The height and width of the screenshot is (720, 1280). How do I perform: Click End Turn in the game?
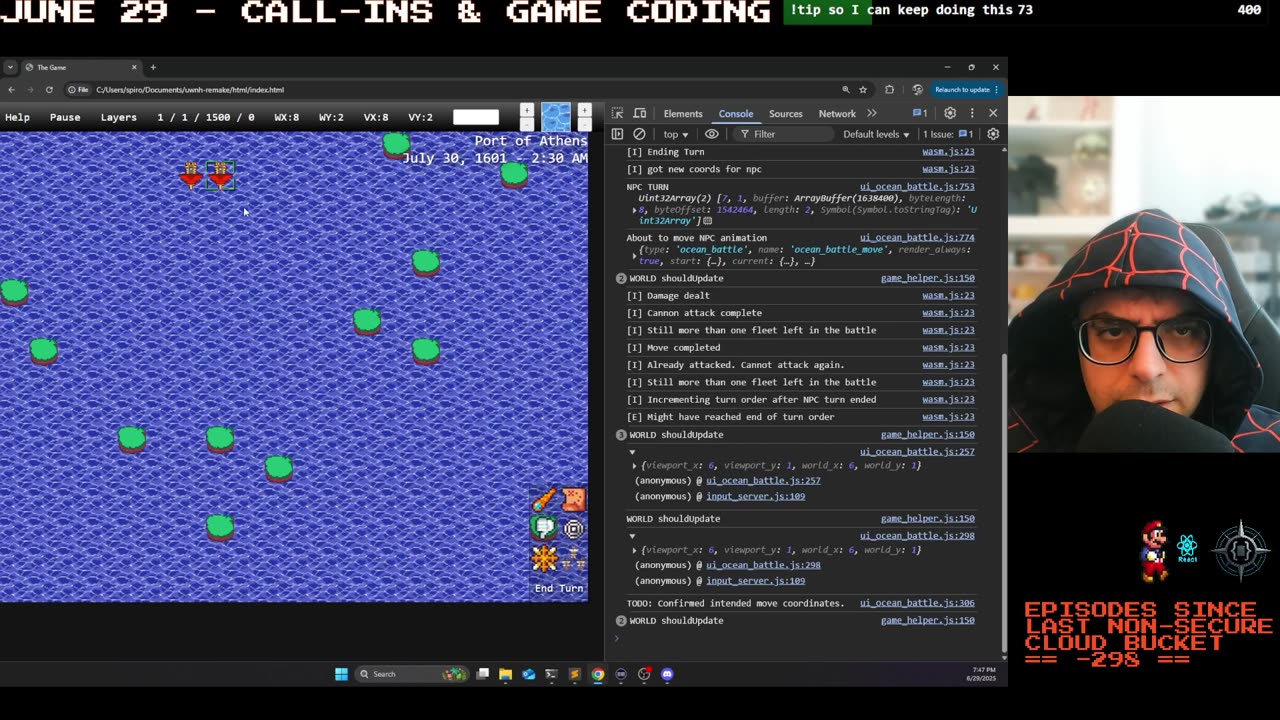click(558, 588)
